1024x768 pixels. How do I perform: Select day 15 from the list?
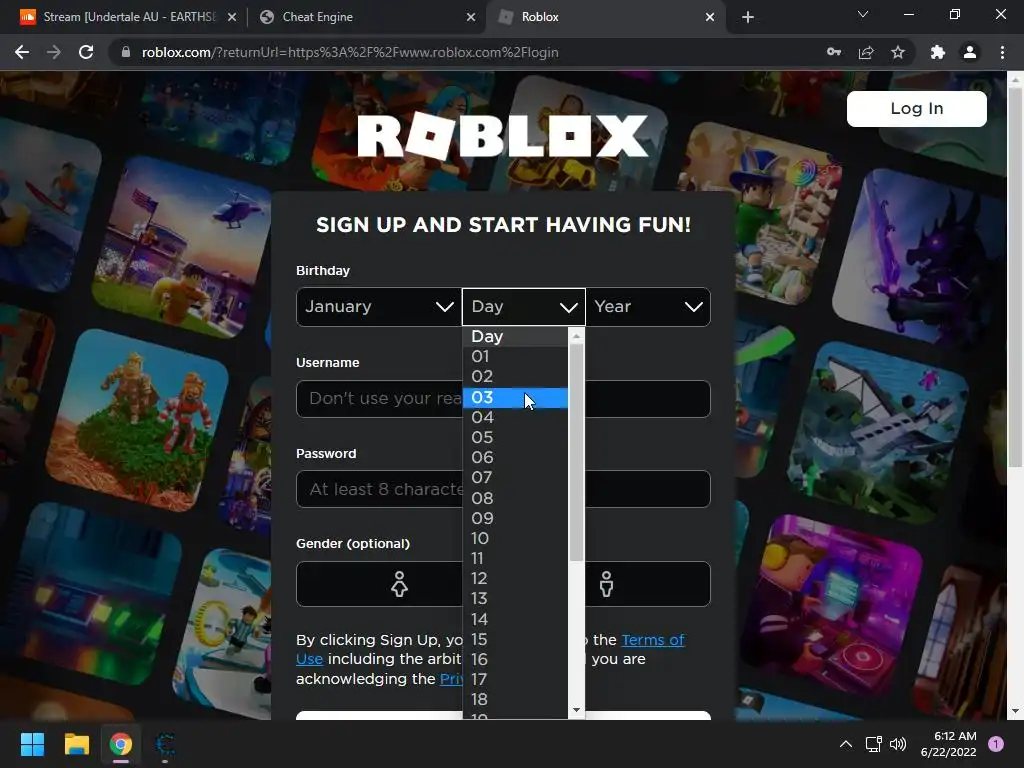[515, 639]
